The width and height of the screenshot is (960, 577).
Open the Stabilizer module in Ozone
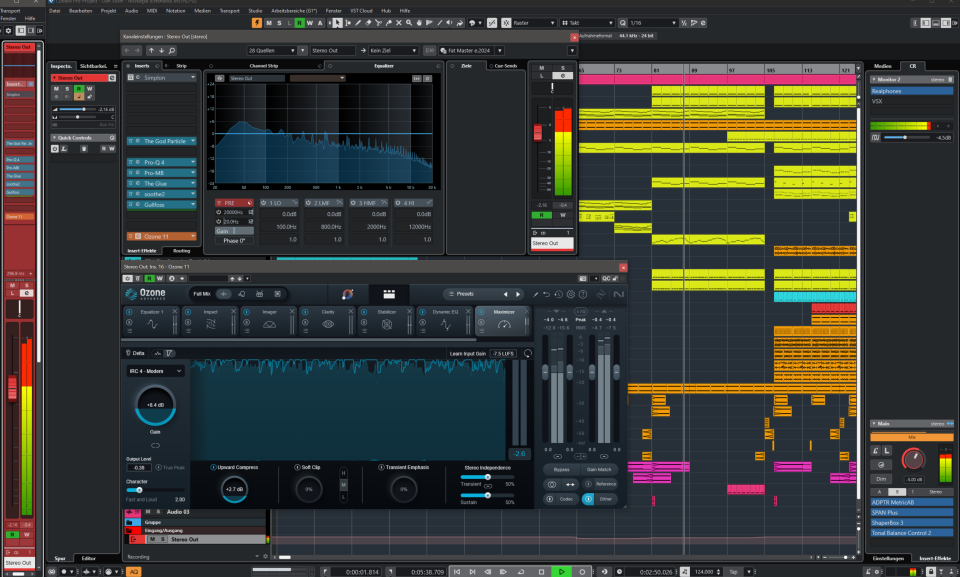click(x=386, y=323)
